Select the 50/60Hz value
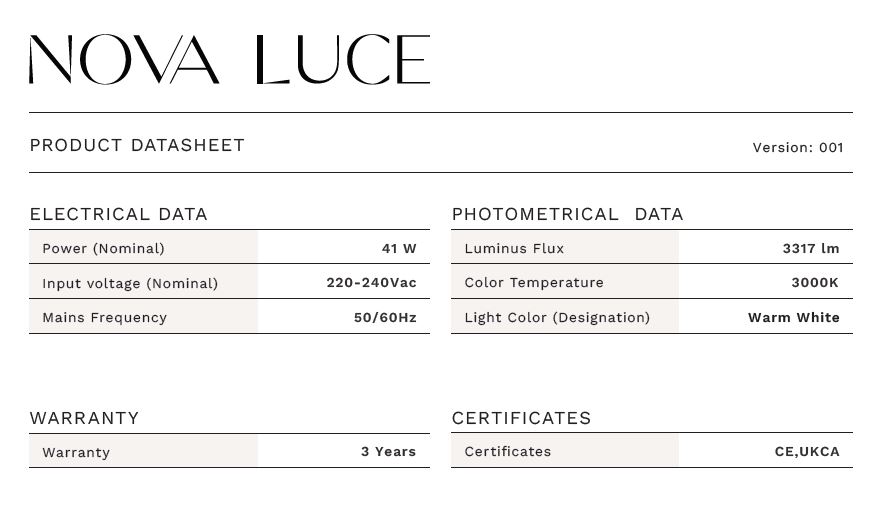Viewport: 869px width, 506px height. (x=385, y=318)
